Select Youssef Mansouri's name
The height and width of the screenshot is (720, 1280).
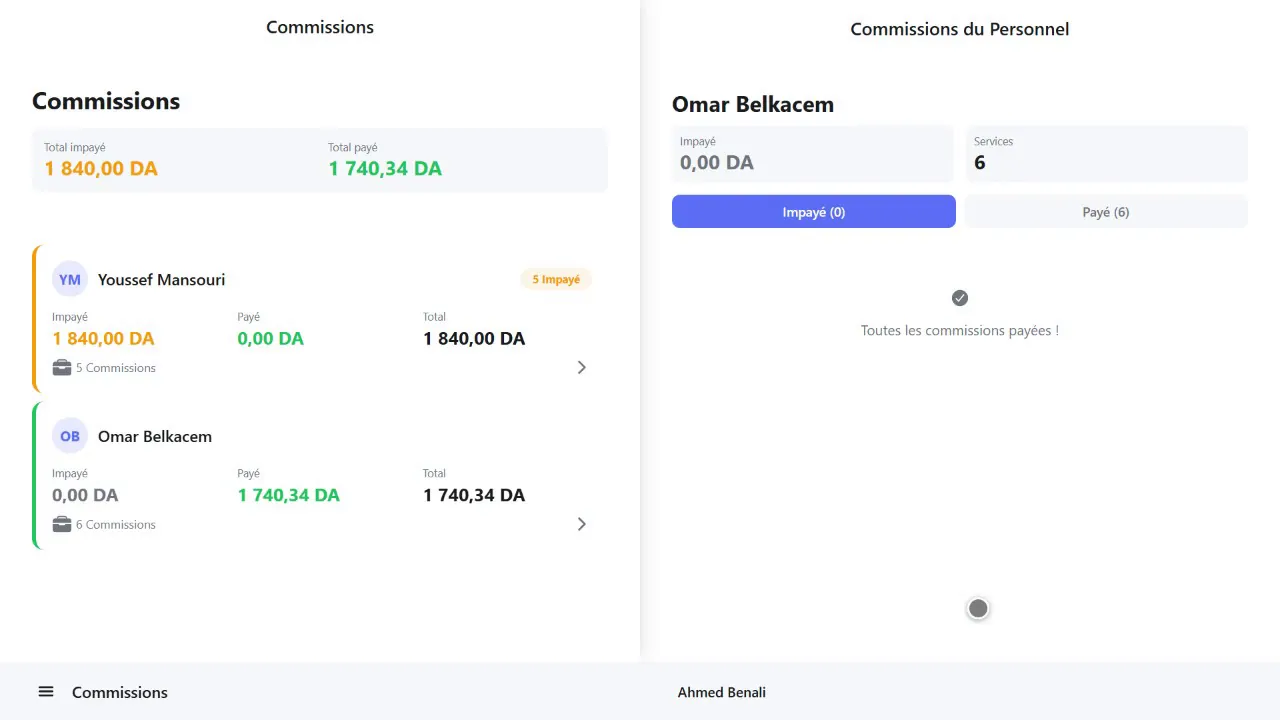162,280
